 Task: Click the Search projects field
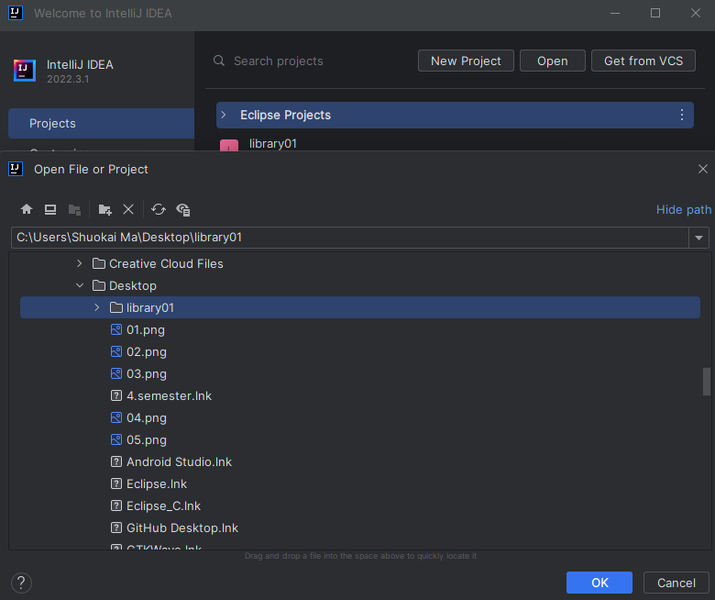[278, 61]
